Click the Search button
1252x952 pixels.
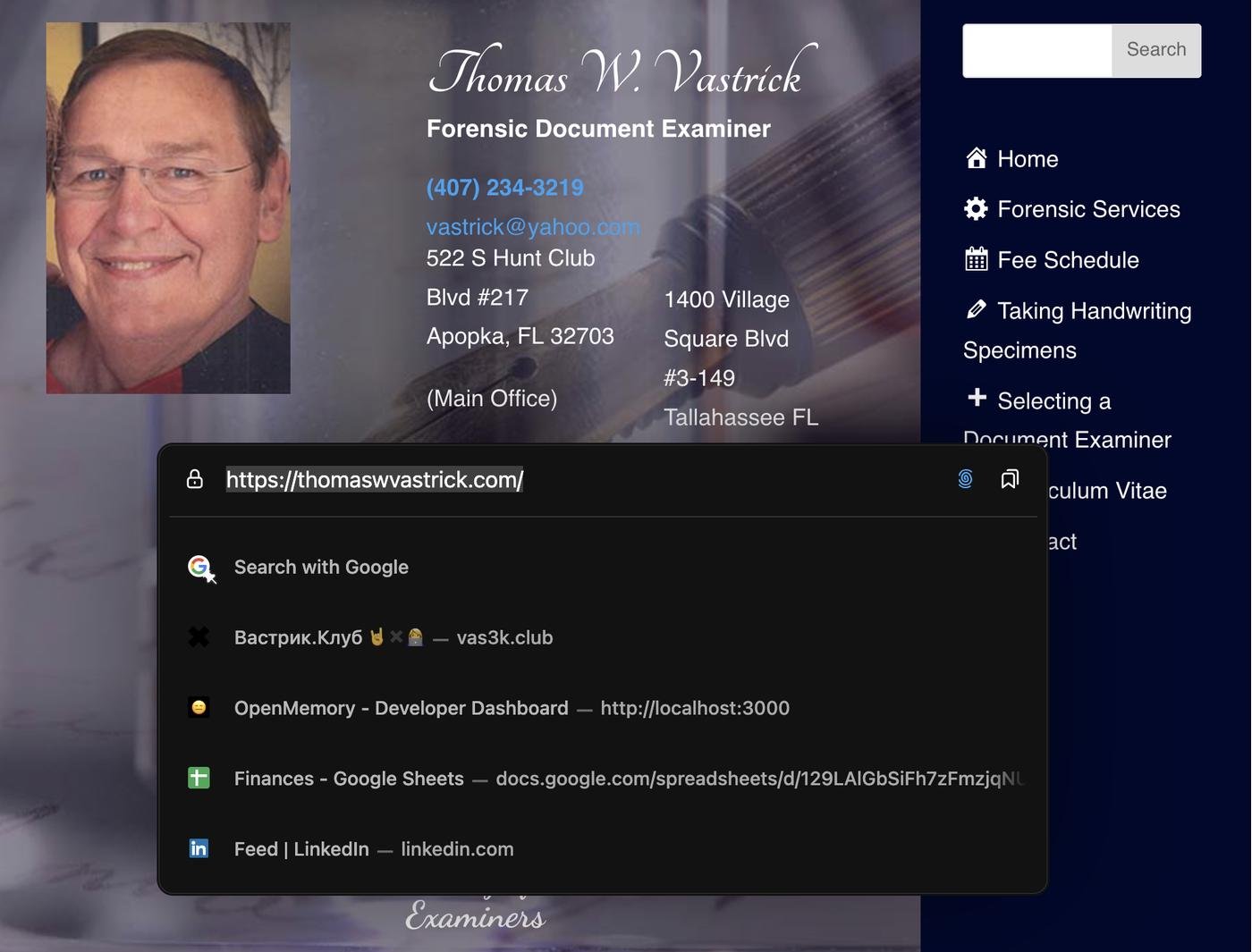click(x=1155, y=50)
